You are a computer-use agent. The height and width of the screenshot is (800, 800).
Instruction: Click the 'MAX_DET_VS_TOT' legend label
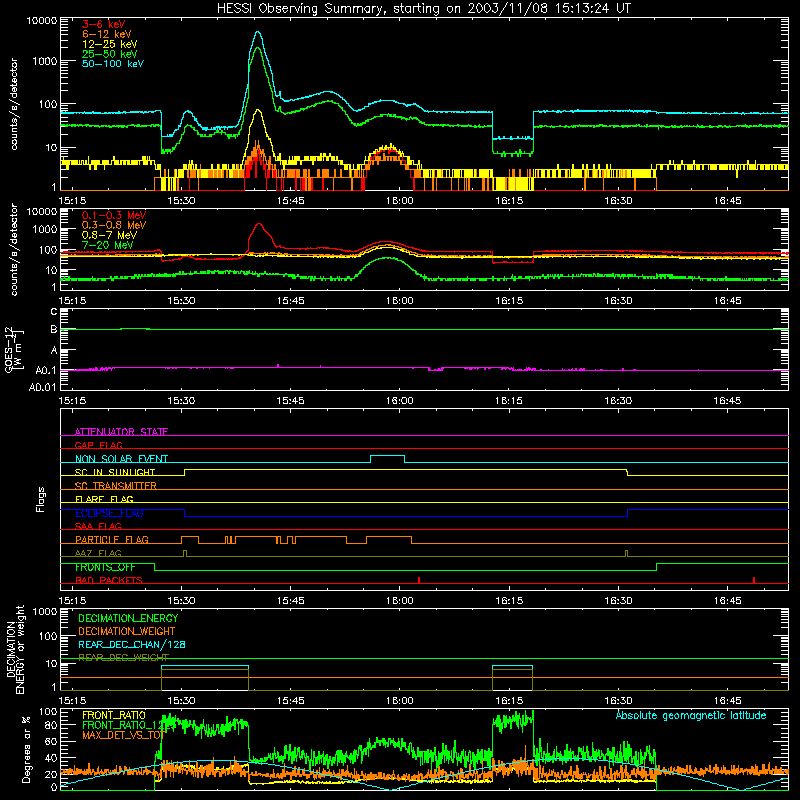(x=123, y=735)
